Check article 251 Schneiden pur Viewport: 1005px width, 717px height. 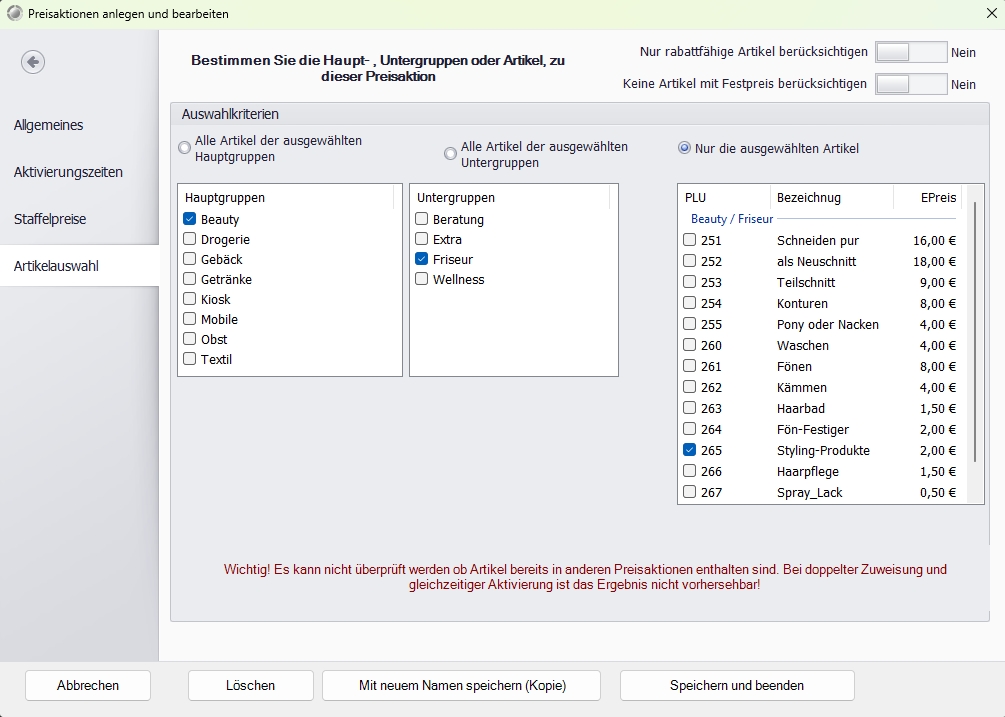point(690,240)
